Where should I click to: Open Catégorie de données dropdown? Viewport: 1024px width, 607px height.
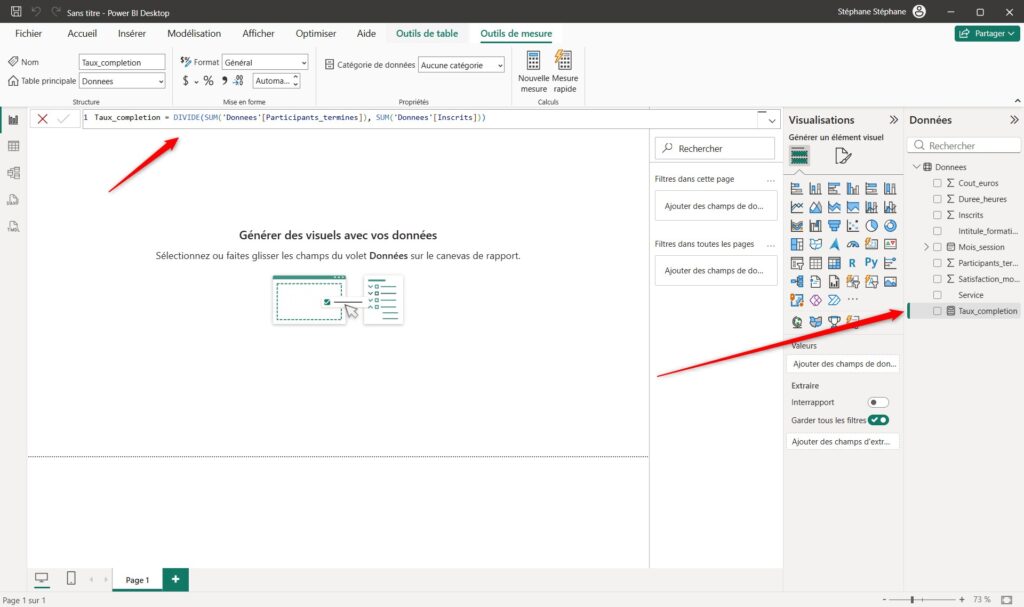(461, 65)
